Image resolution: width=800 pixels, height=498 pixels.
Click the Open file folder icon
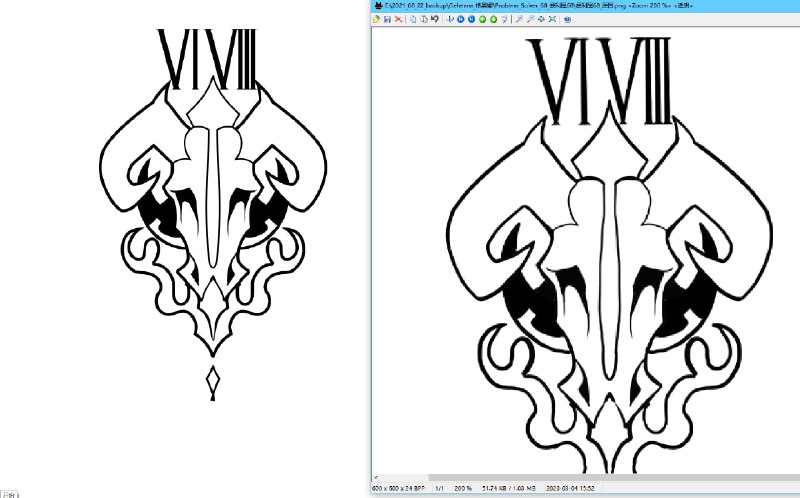[x=376, y=19]
